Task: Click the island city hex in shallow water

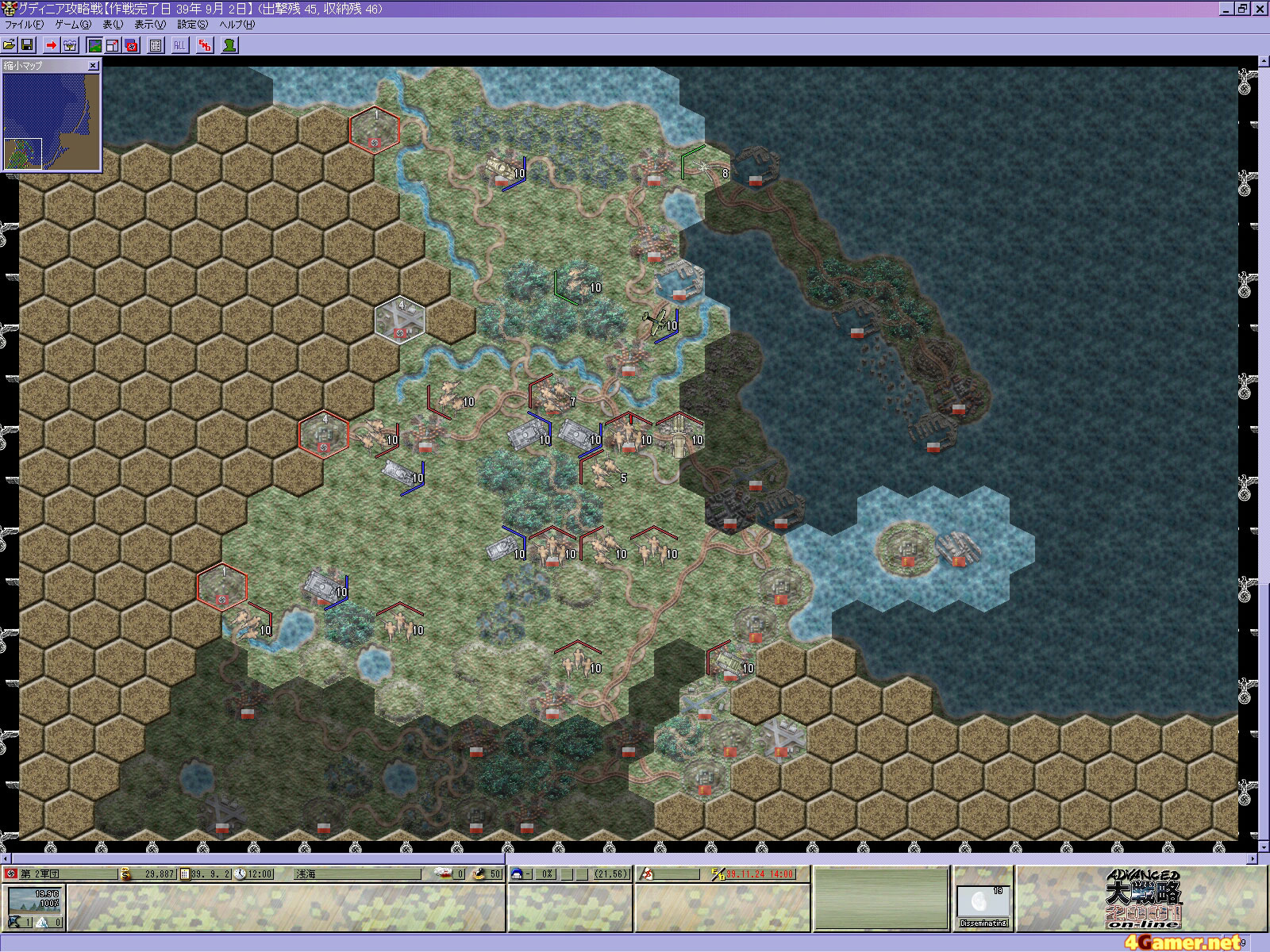Action: tap(908, 549)
